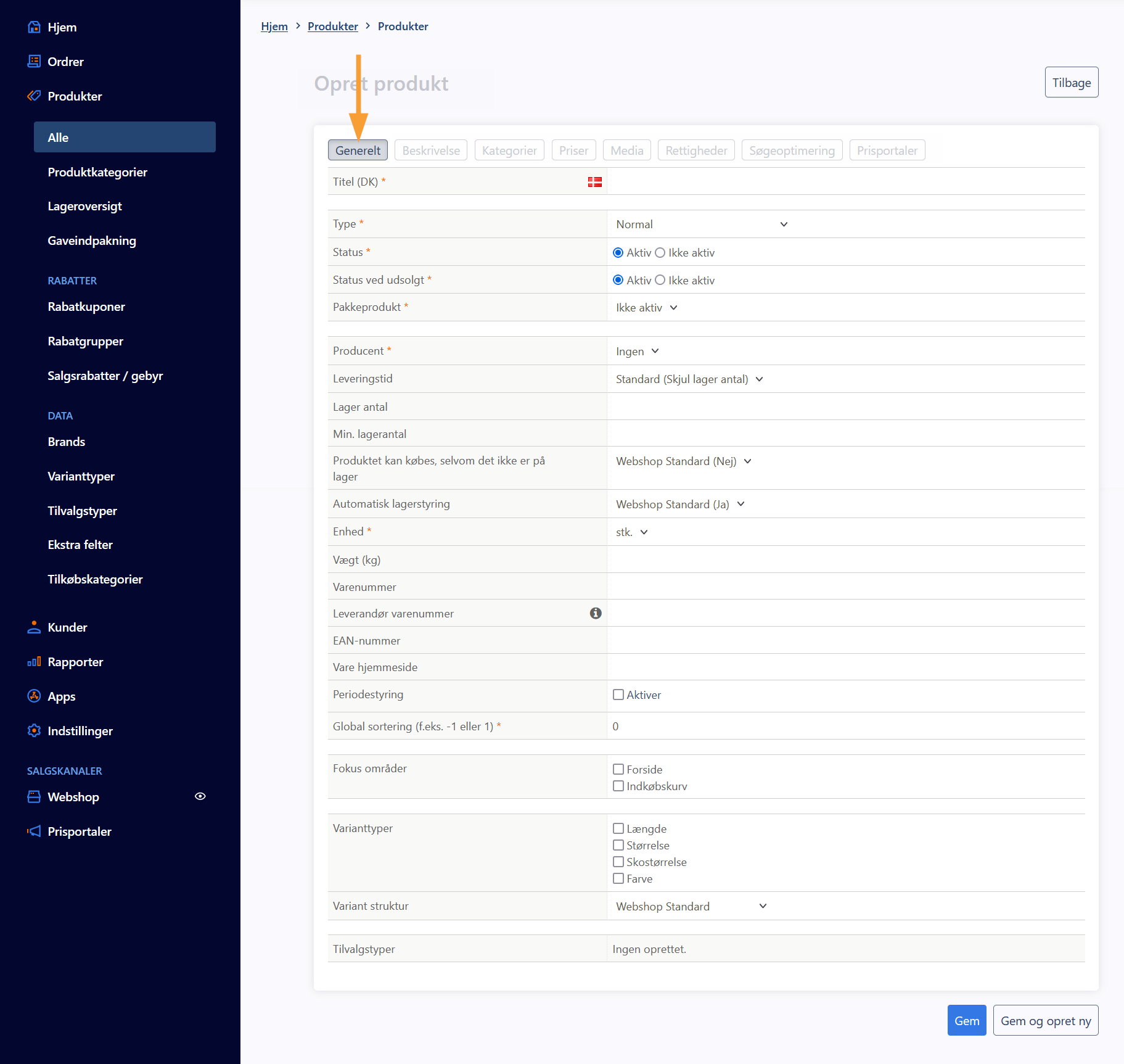1124x1064 pixels.
Task: Click the Tilbage button
Action: (x=1071, y=83)
